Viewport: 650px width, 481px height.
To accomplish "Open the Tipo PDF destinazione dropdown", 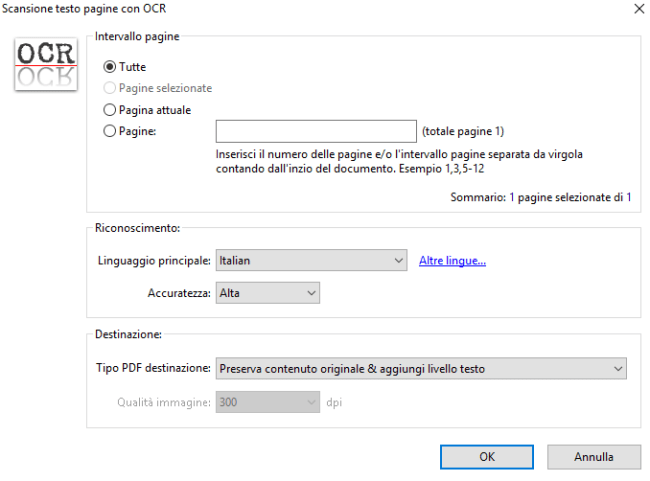I will pyautogui.click(x=421, y=369).
